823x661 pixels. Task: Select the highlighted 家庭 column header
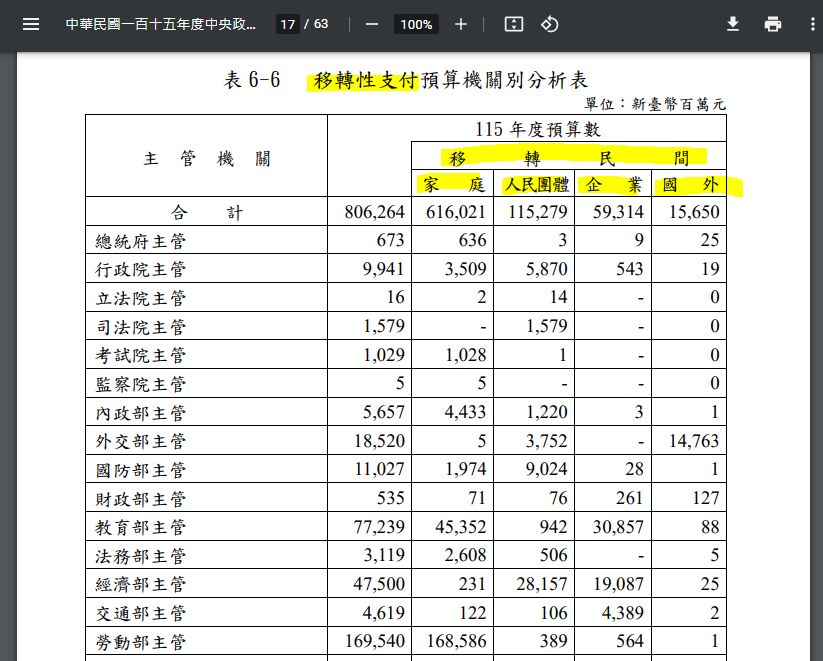click(x=453, y=185)
